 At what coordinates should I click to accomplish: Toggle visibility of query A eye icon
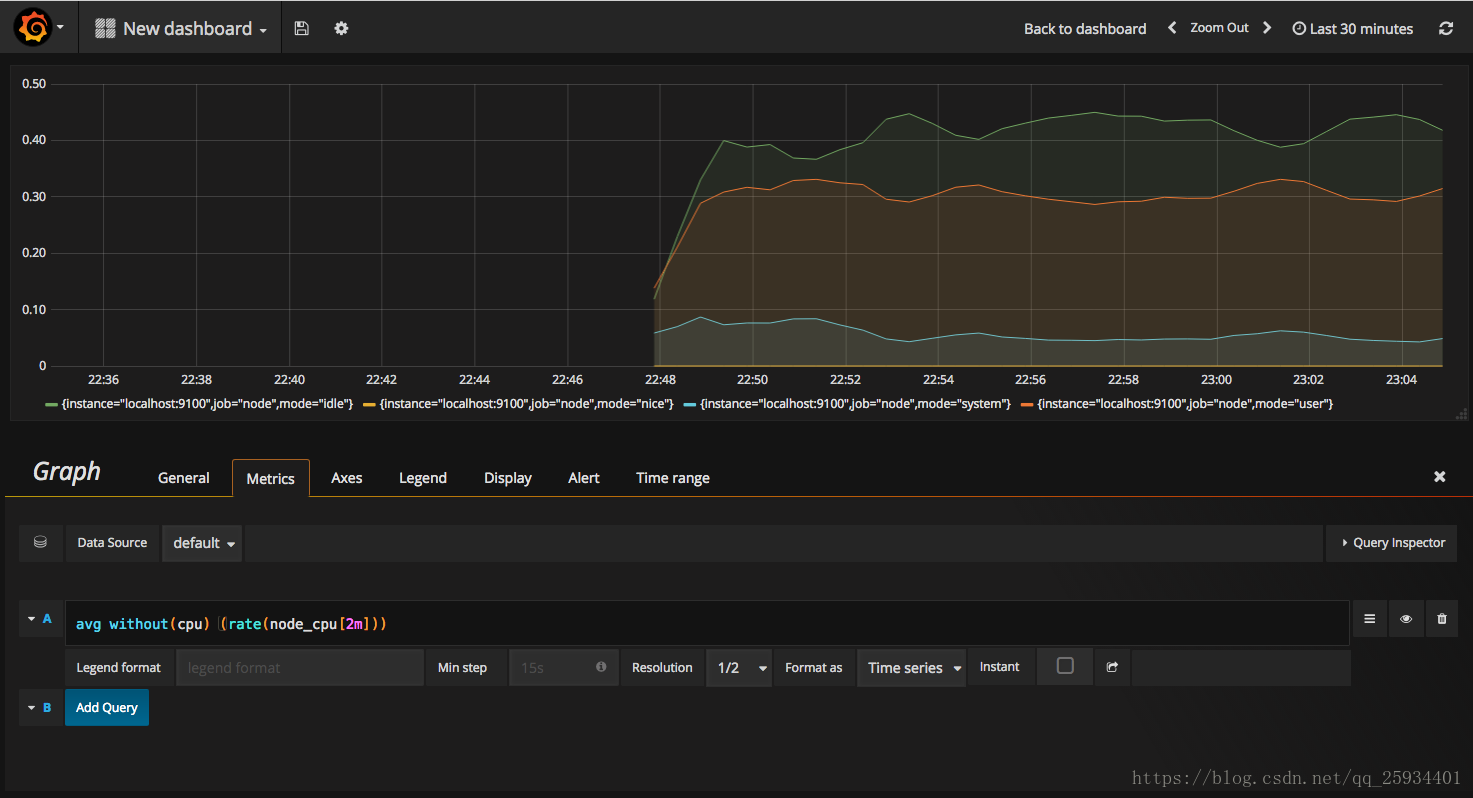(x=1406, y=619)
